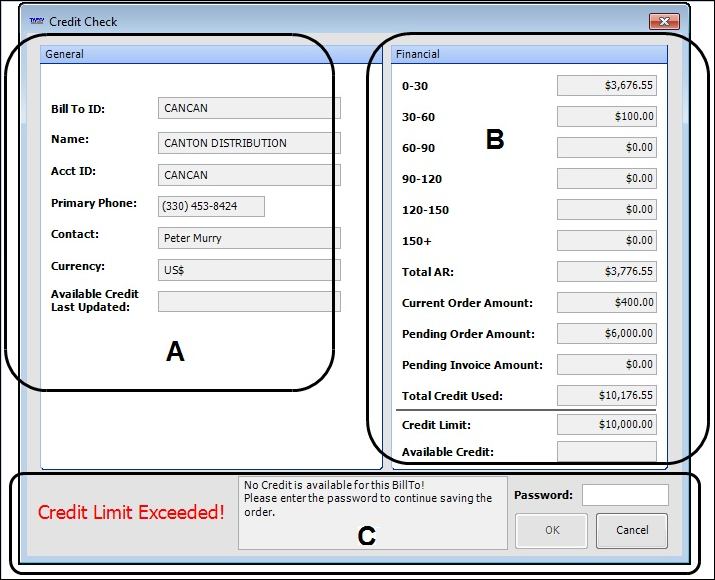The width and height of the screenshot is (715, 580).
Task: Select the Acct ID field with CANCAN
Action: 249,175
